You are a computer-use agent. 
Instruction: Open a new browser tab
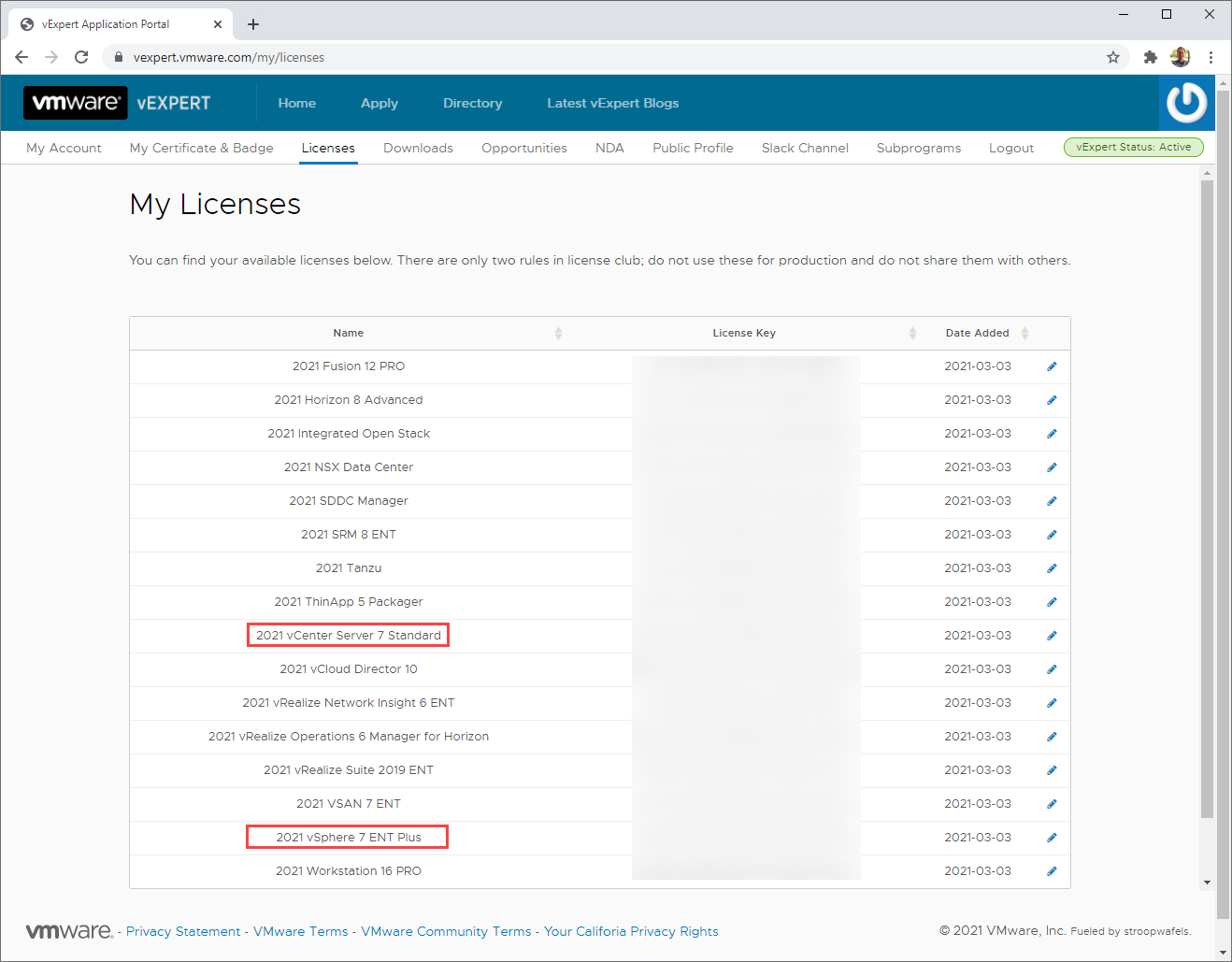pos(253,24)
